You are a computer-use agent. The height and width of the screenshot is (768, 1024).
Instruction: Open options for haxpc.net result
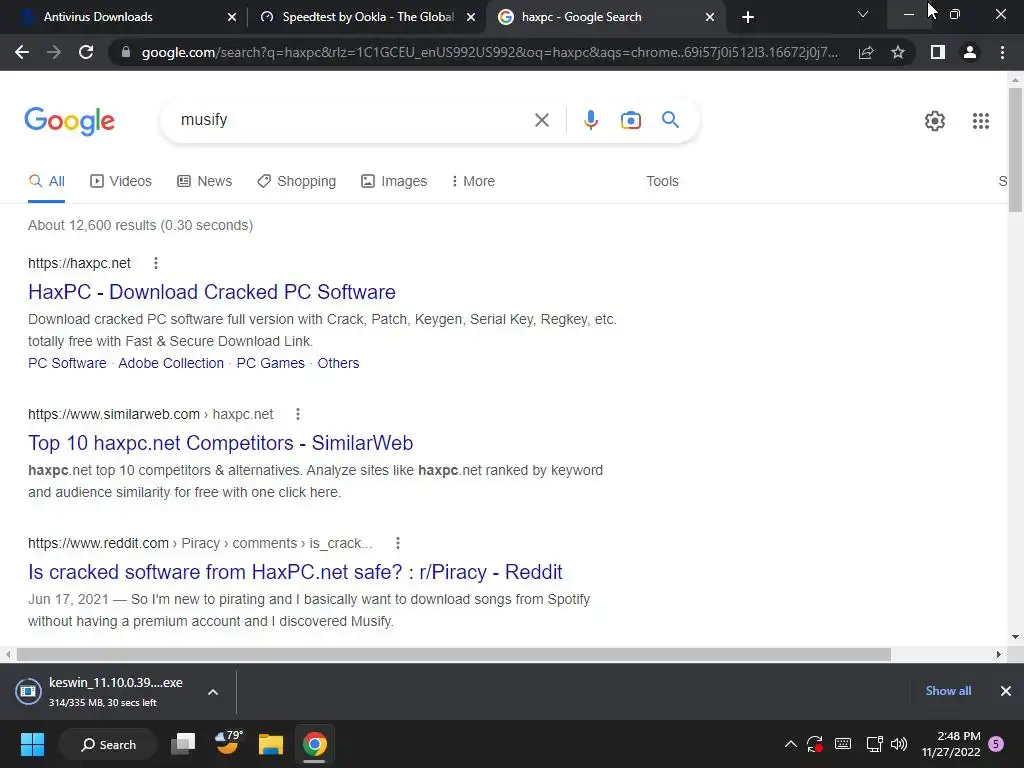coord(155,263)
